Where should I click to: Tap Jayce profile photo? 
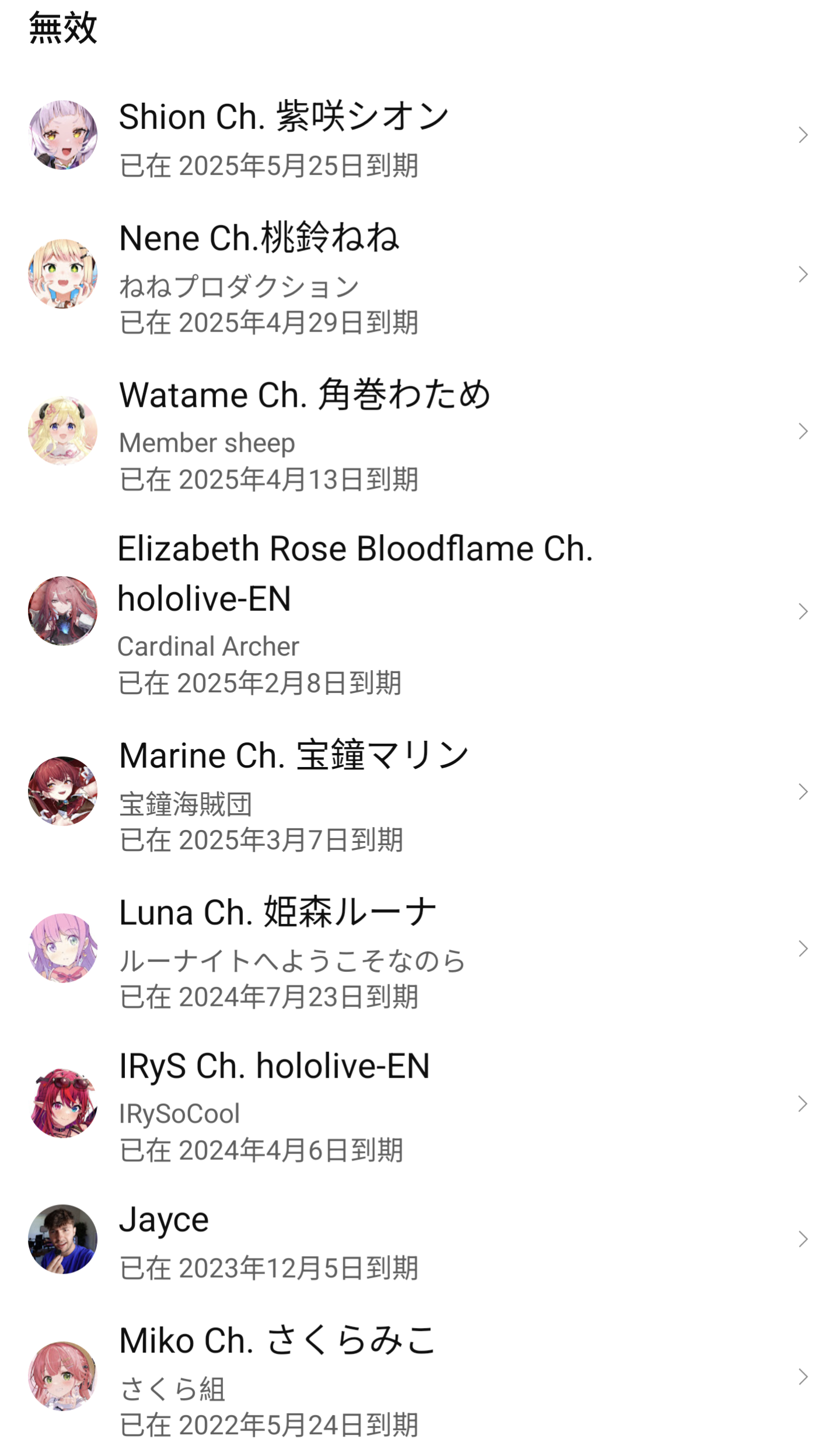(x=62, y=1239)
